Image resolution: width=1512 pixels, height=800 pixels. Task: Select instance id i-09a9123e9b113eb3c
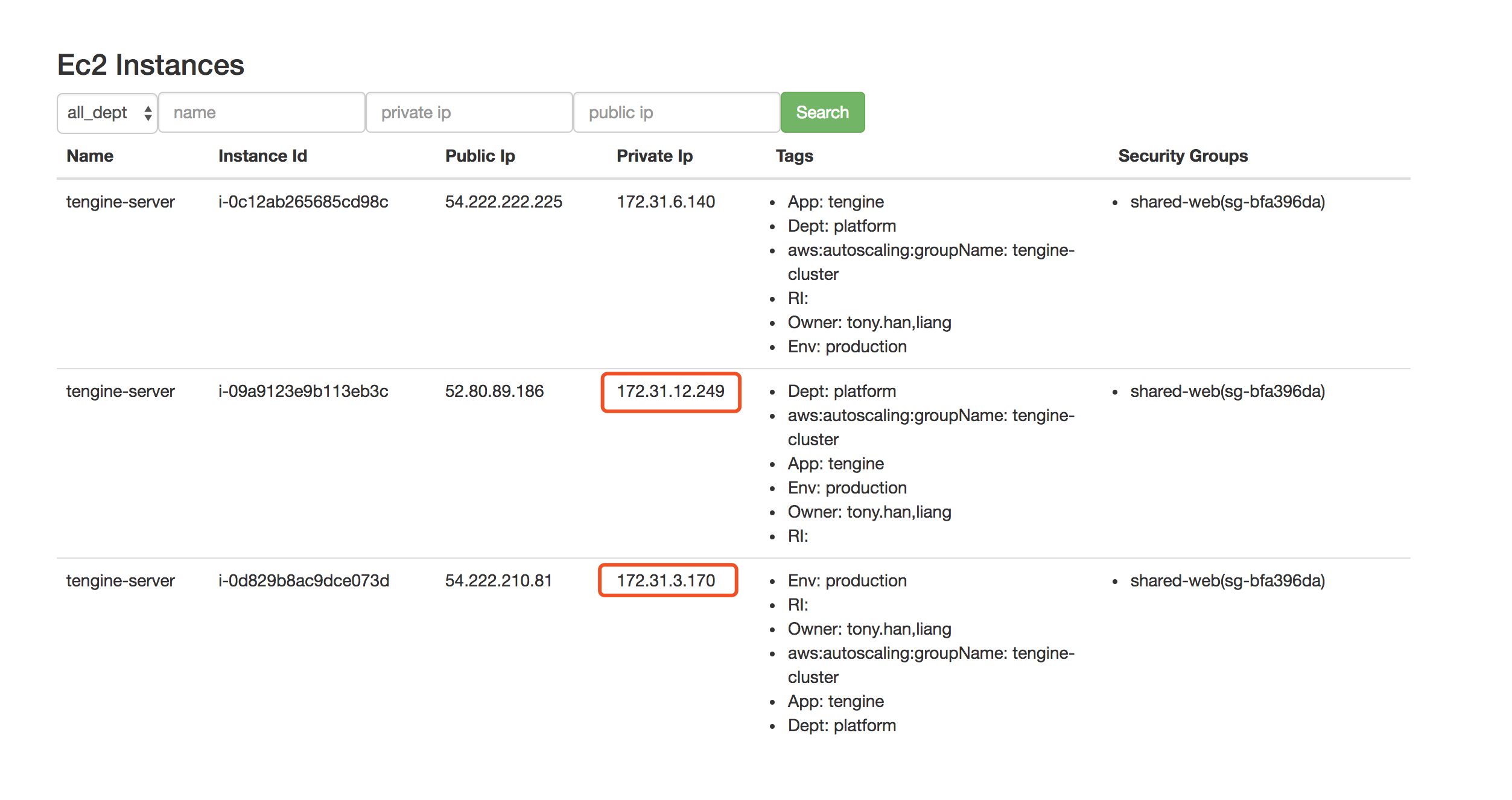point(303,392)
